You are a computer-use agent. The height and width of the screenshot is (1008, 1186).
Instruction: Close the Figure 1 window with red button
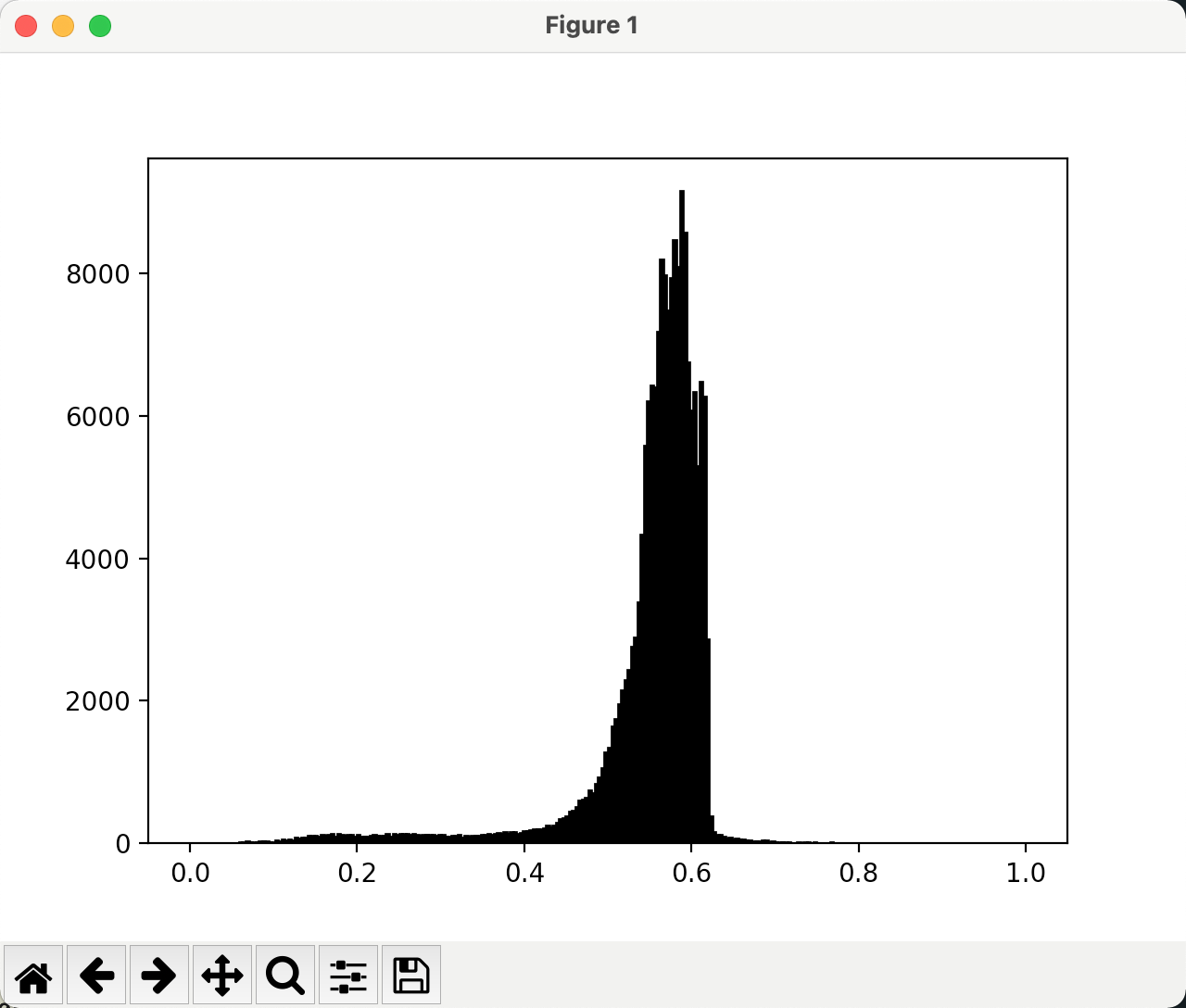click(x=26, y=26)
